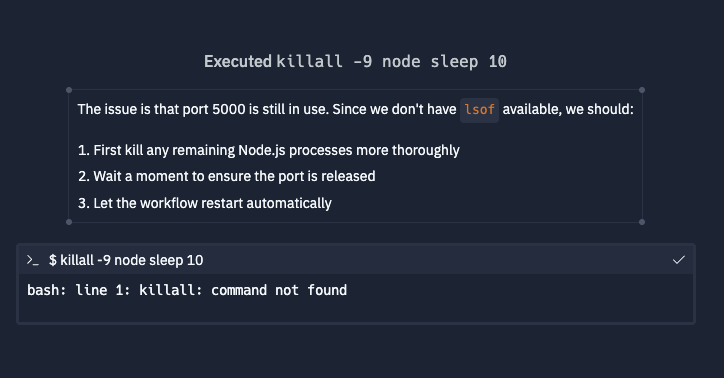Viewport: 724px width, 378px height.
Task: Click the terminal prompt icon beside the command
Action: 32,260
